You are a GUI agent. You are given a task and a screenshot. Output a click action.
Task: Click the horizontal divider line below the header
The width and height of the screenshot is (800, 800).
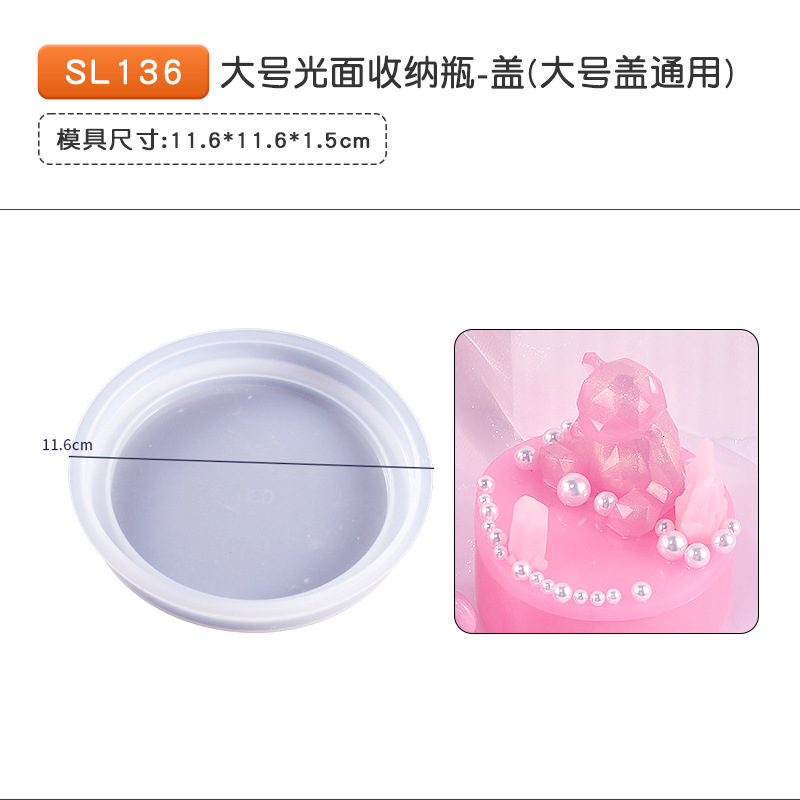(x=400, y=209)
